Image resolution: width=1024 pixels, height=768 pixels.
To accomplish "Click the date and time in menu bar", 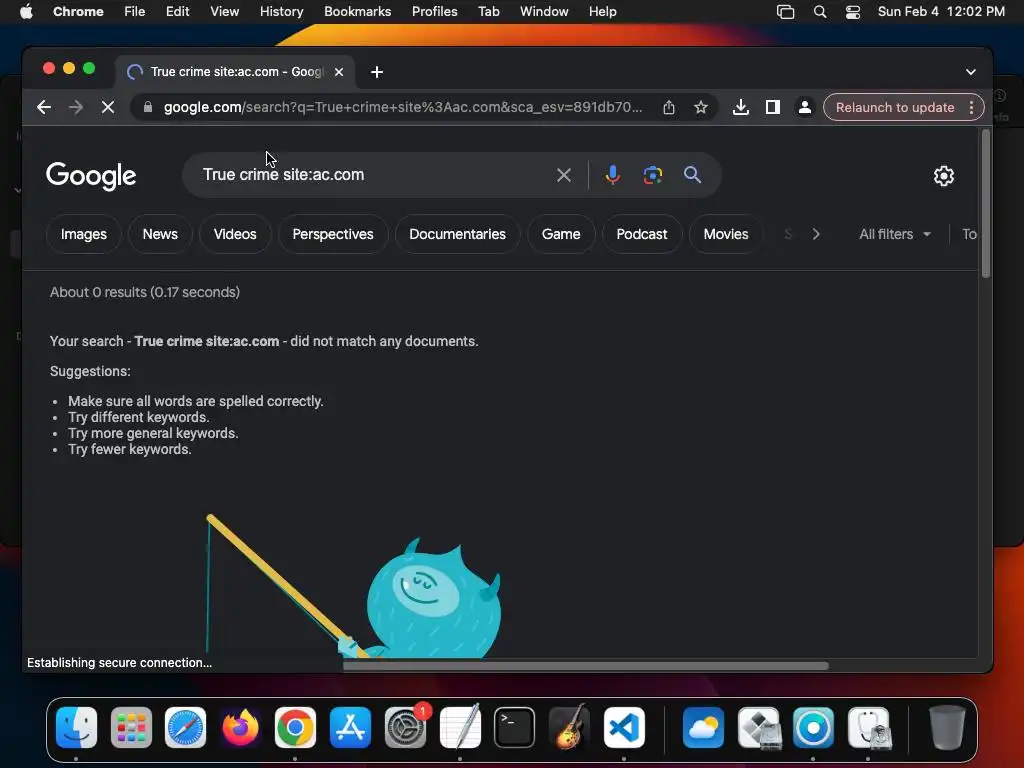I will (941, 12).
